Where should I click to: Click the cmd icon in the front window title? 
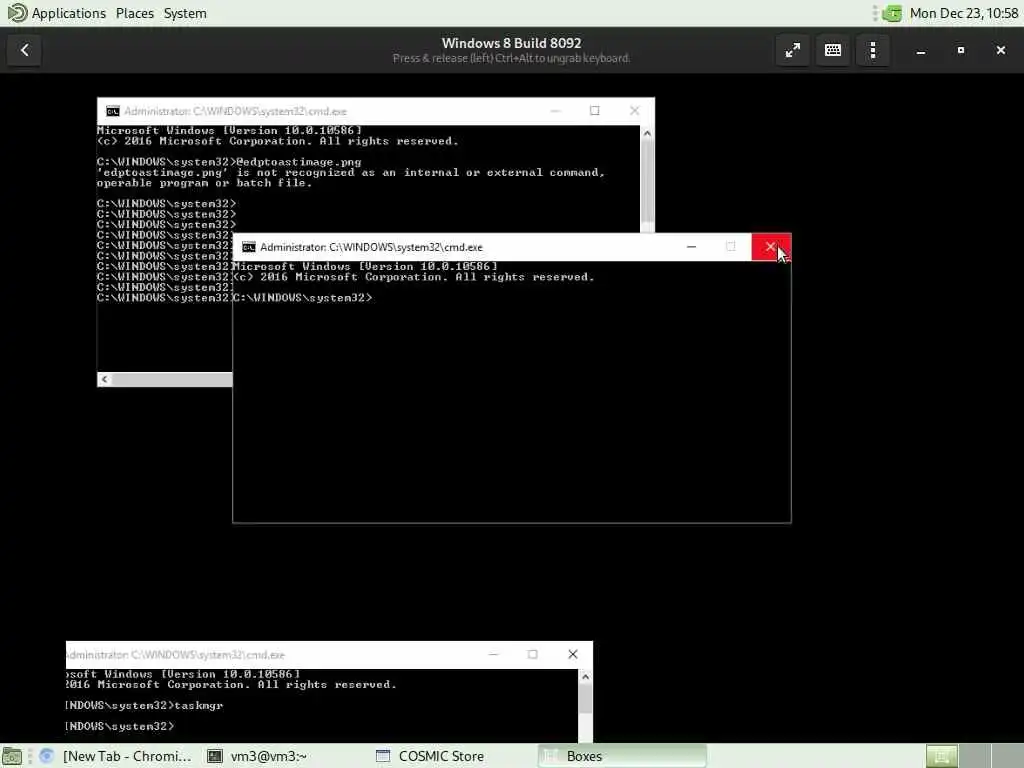(249, 247)
